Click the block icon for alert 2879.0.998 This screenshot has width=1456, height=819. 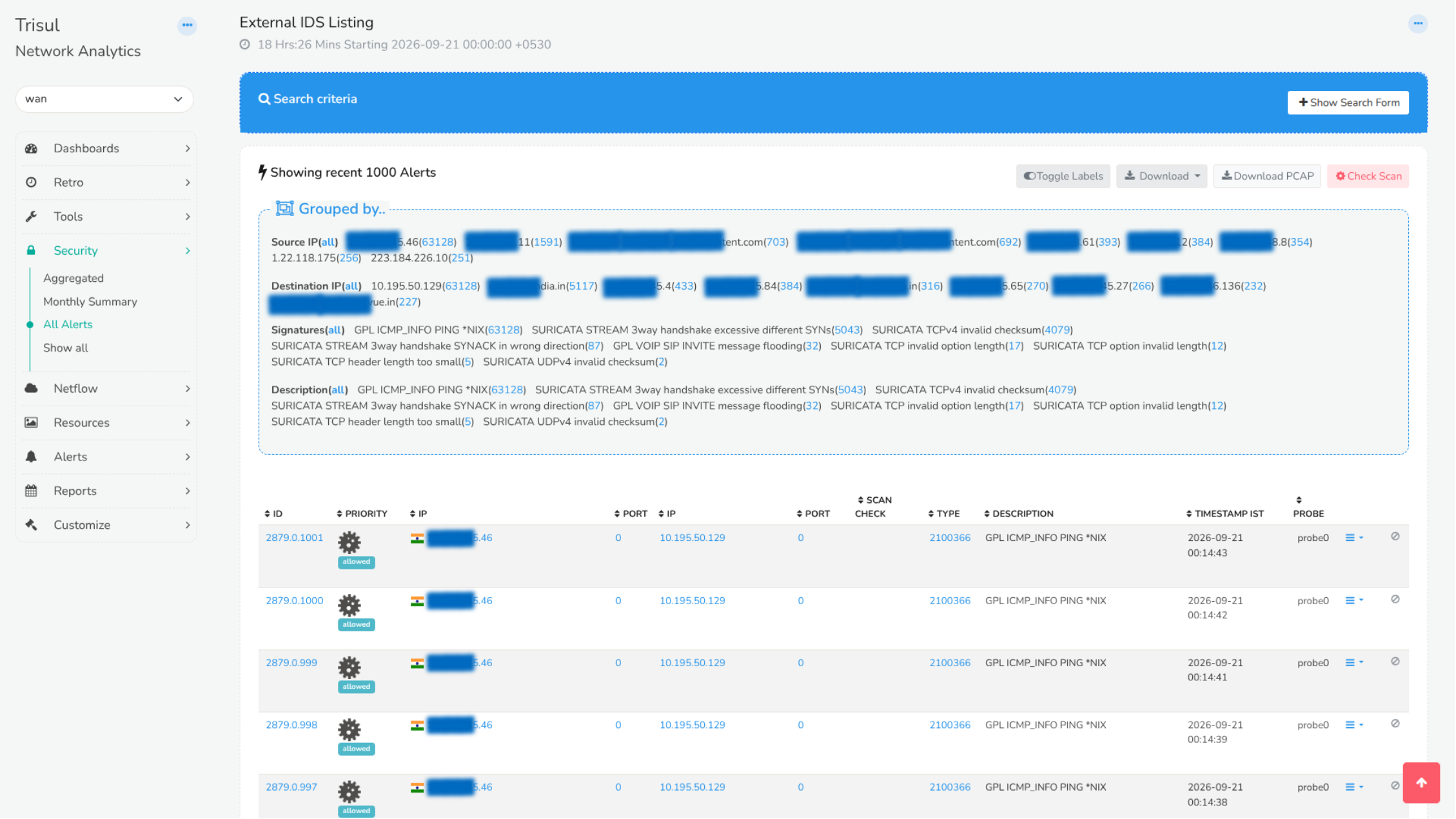1395,724
